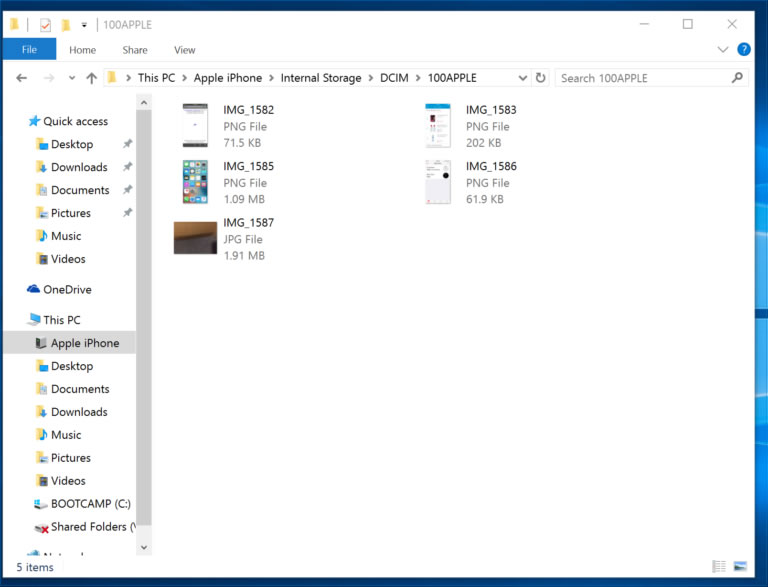The width and height of the screenshot is (768, 587).
Task: Click the search magnifier icon
Action: pyautogui.click(x=737, y=78)
